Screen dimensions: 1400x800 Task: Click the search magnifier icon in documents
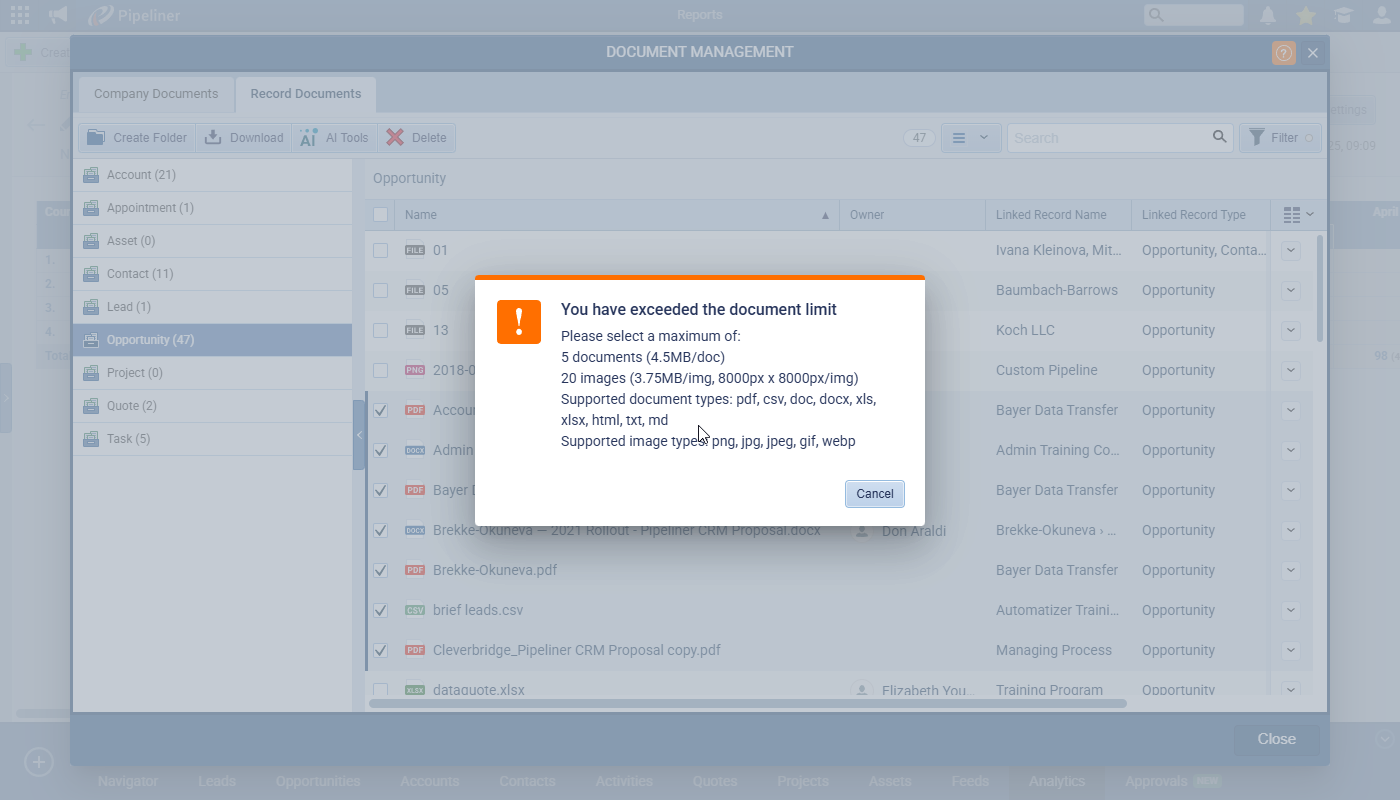(1219, 137)
